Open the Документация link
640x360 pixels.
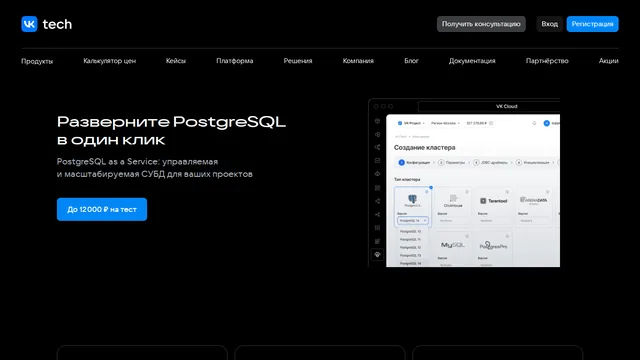point(472,61)
